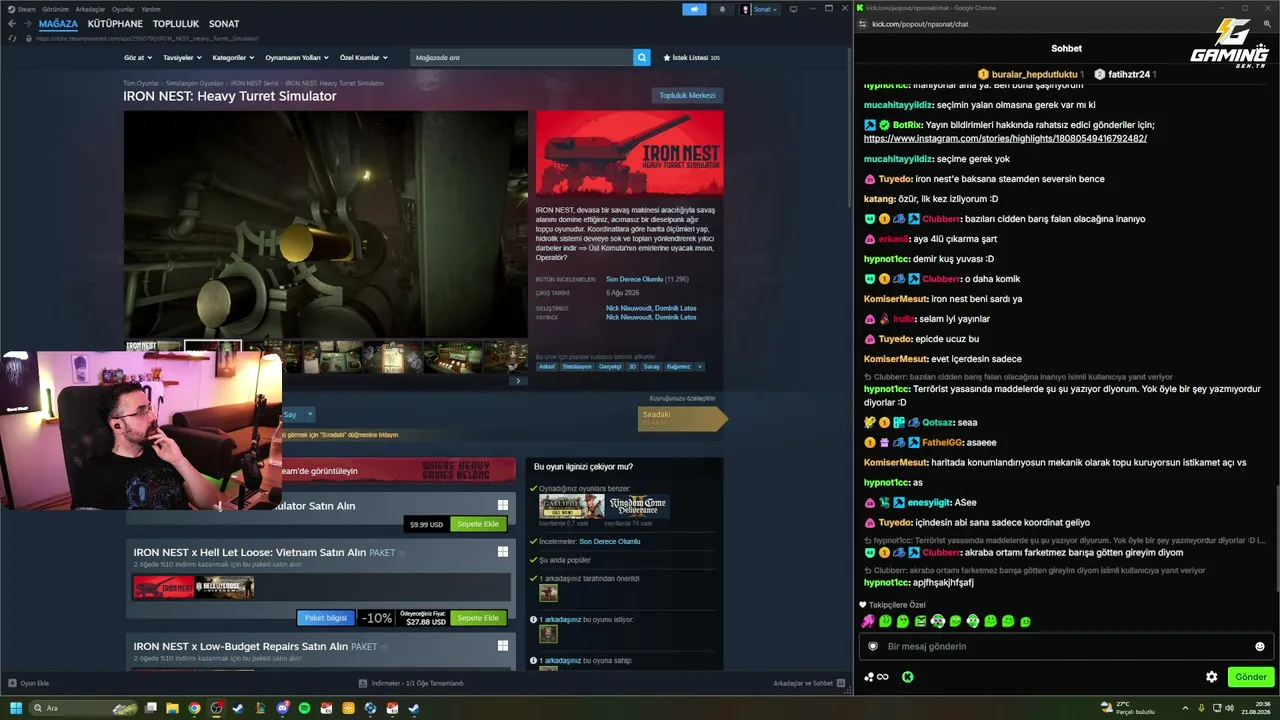
Task: Open the İstek Listesi wishlist link
Action: pyautogui.click(x=691, y=58)
